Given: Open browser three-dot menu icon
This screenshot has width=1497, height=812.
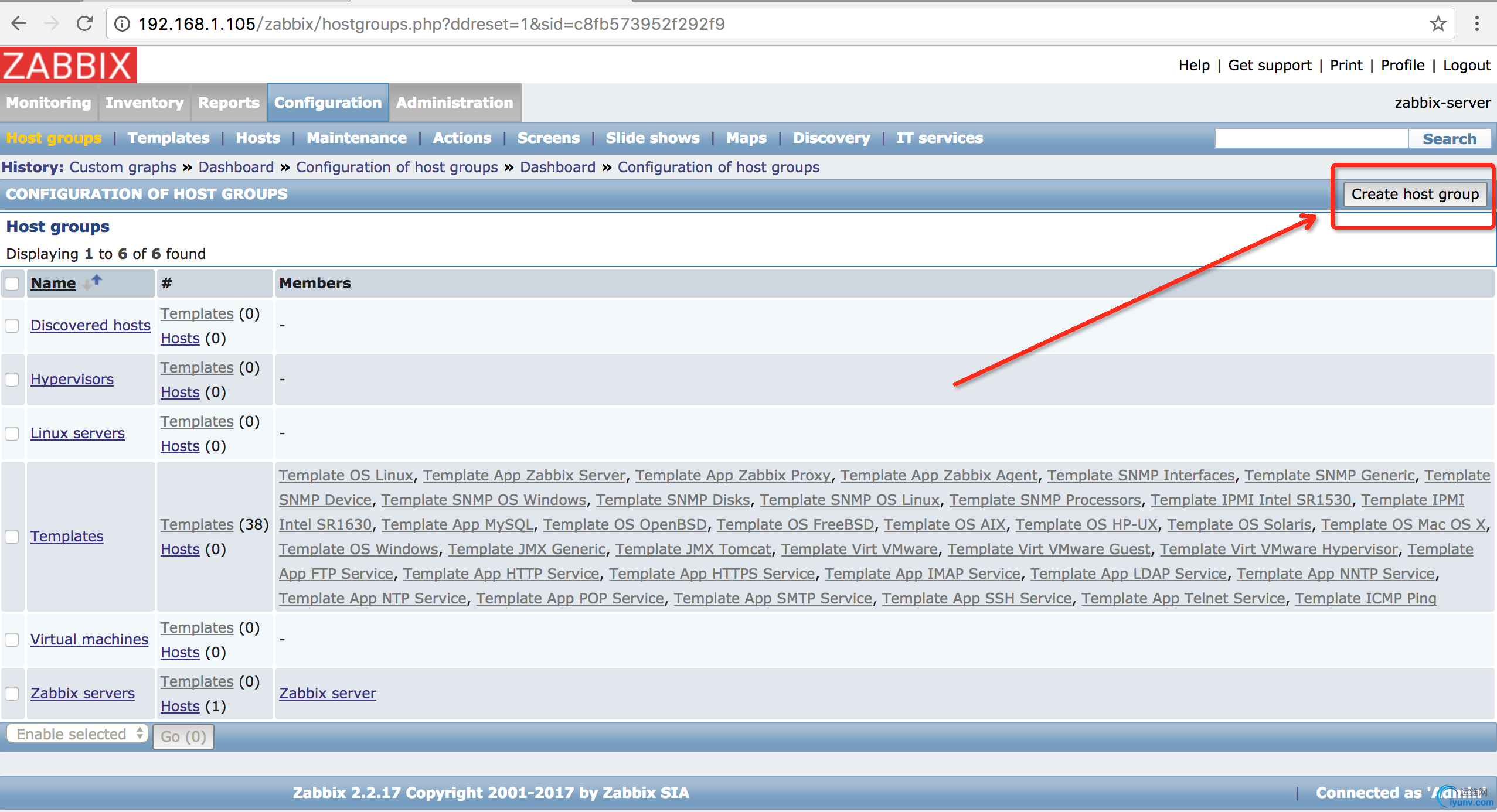Looking at the screenshot, I should point(1476,23).
